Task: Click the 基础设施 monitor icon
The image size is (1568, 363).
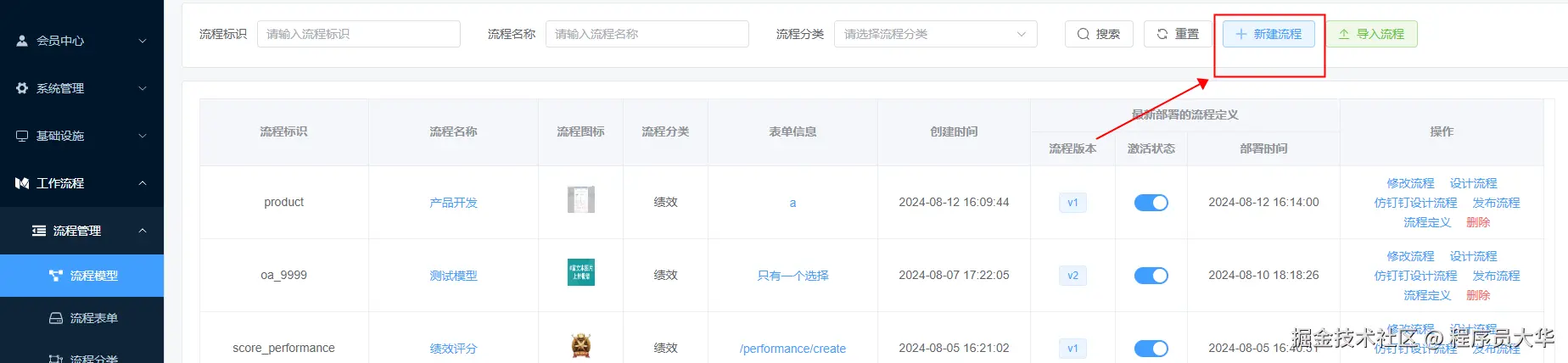Action: pyautogui.click(x=22, y=136)
